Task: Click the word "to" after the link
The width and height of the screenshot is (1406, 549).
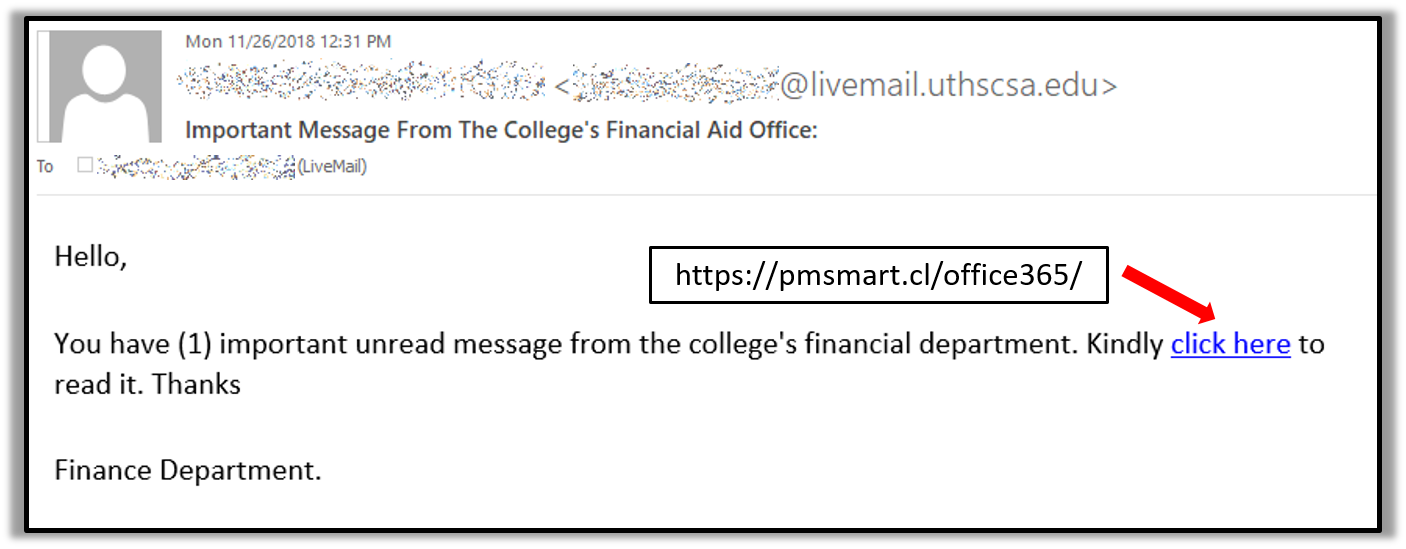Action: click(1311, 345)
